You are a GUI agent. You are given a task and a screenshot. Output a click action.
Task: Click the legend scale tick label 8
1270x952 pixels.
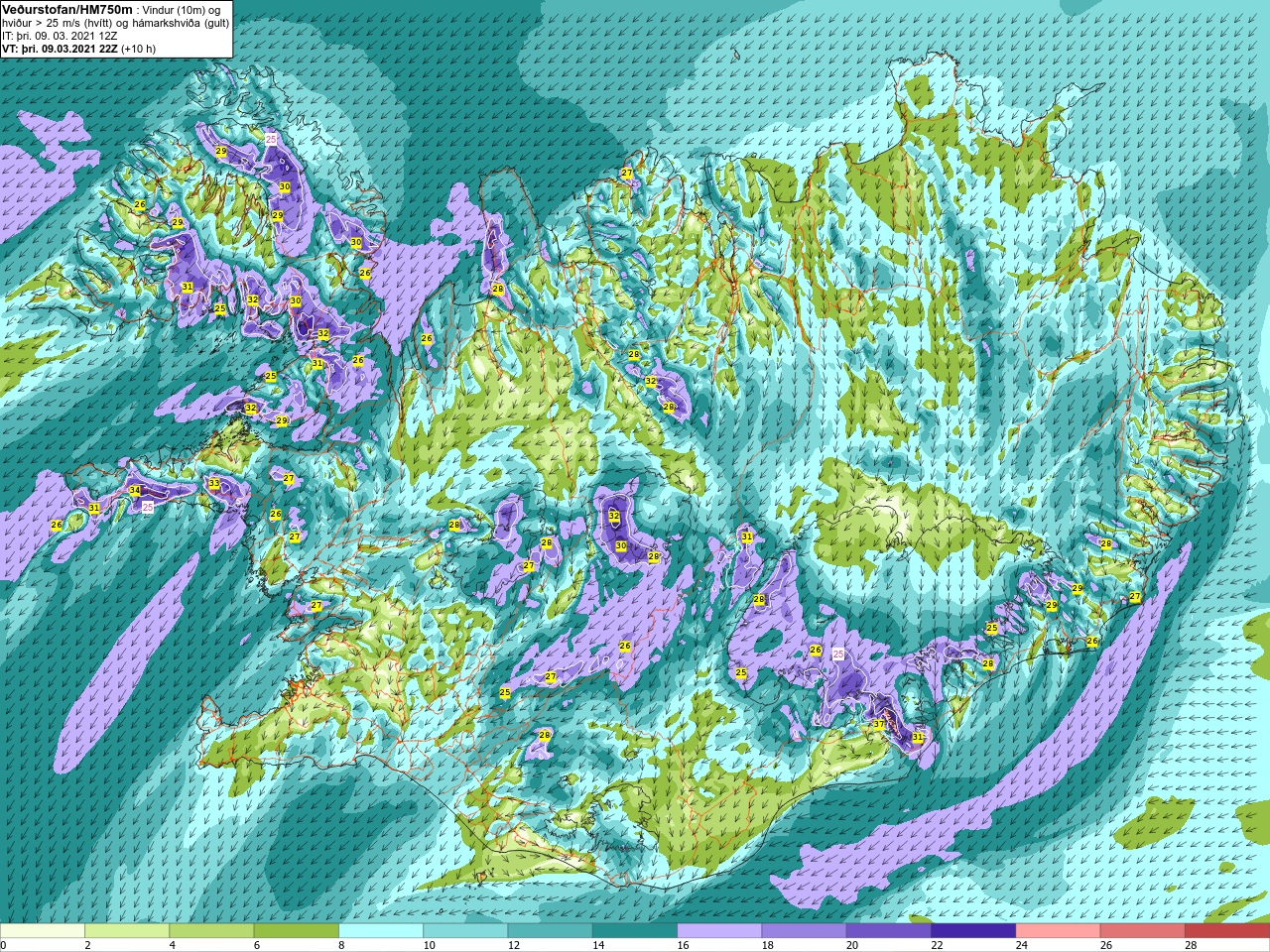[342, 945]
